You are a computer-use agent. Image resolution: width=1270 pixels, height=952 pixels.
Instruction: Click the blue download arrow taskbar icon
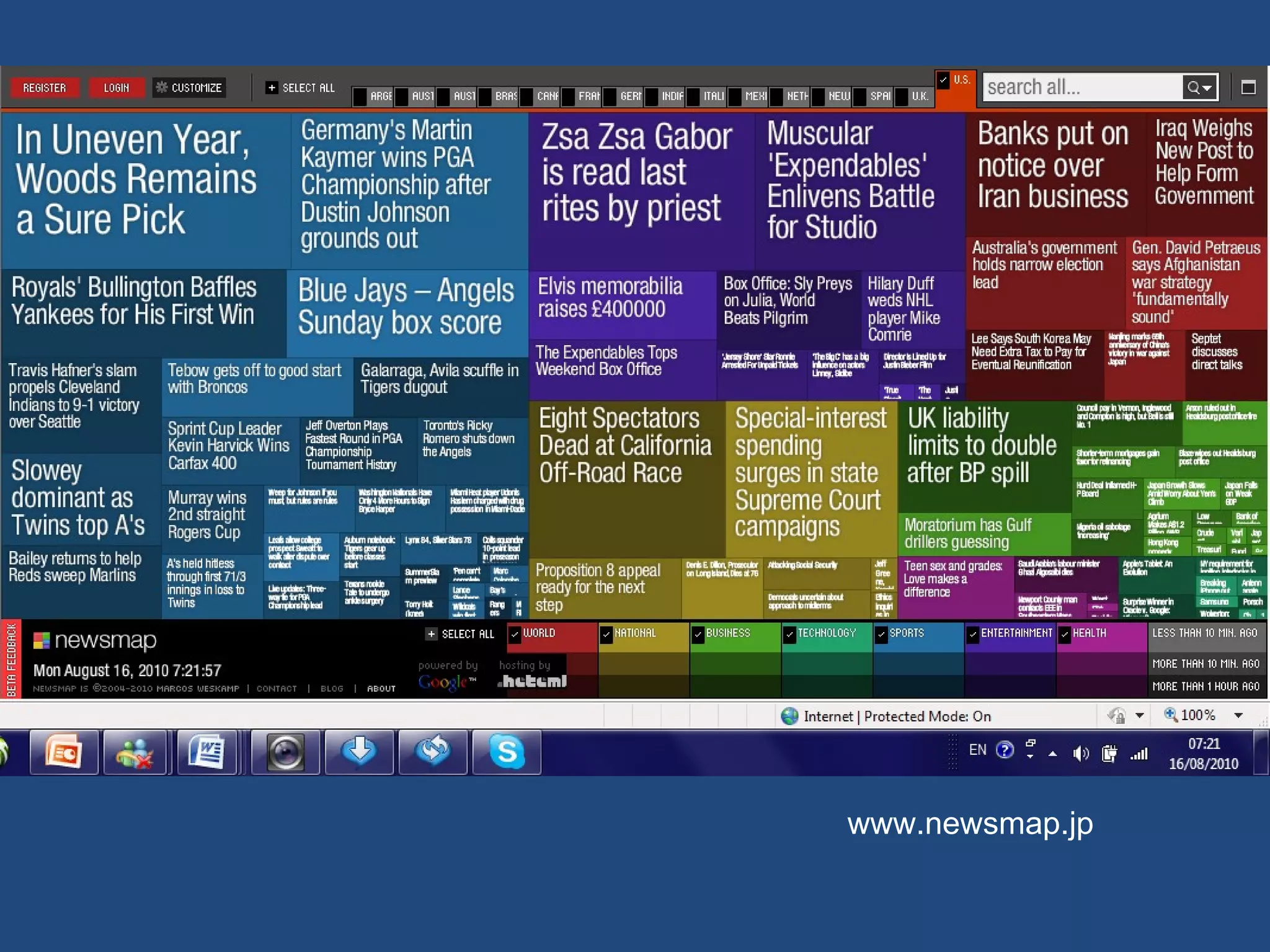[360, 752]
